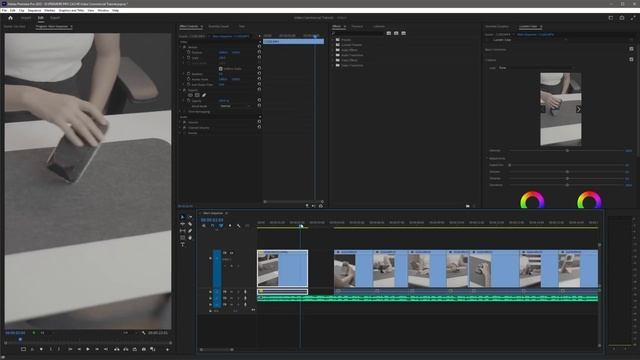Expand Audio Effects folder
Viewport: 640px width, 360px height.
pos(333,50)
